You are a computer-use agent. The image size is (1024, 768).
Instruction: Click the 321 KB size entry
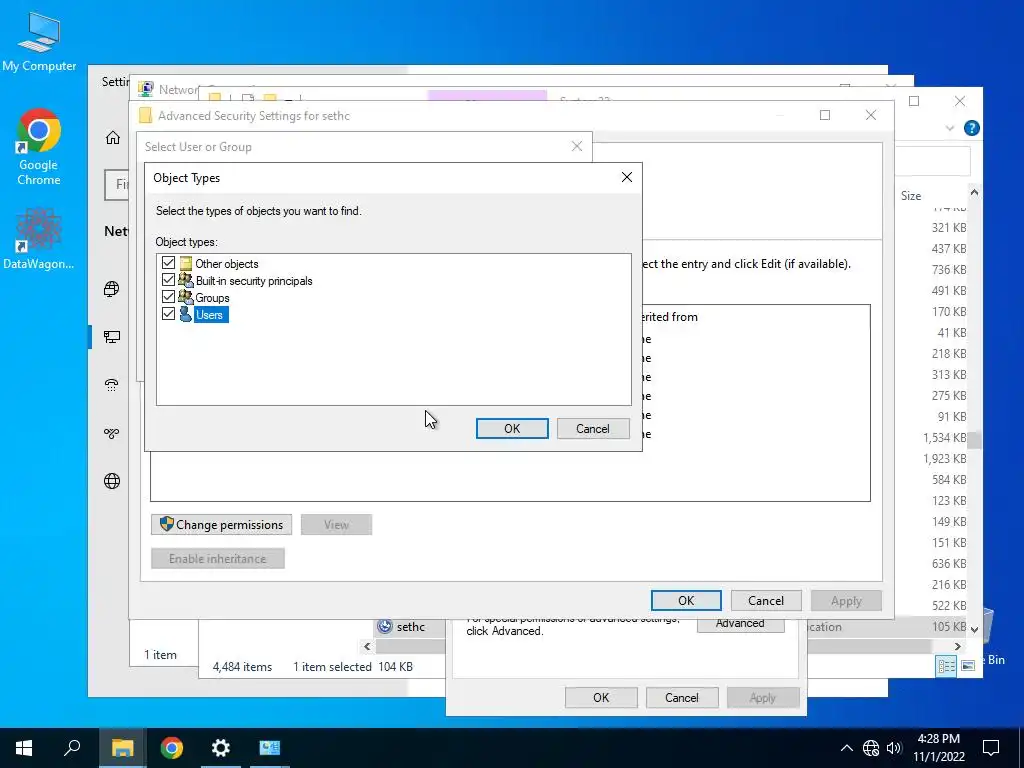(949, 228)
